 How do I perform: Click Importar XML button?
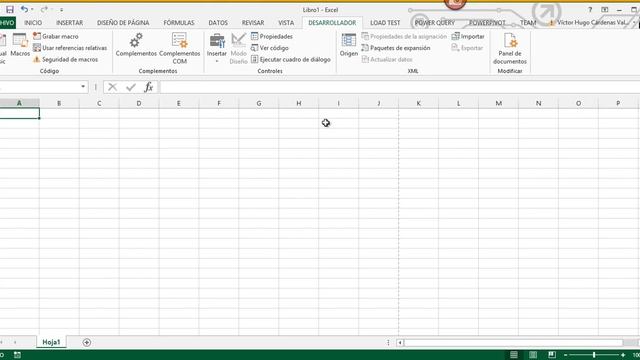pos(468,36)
